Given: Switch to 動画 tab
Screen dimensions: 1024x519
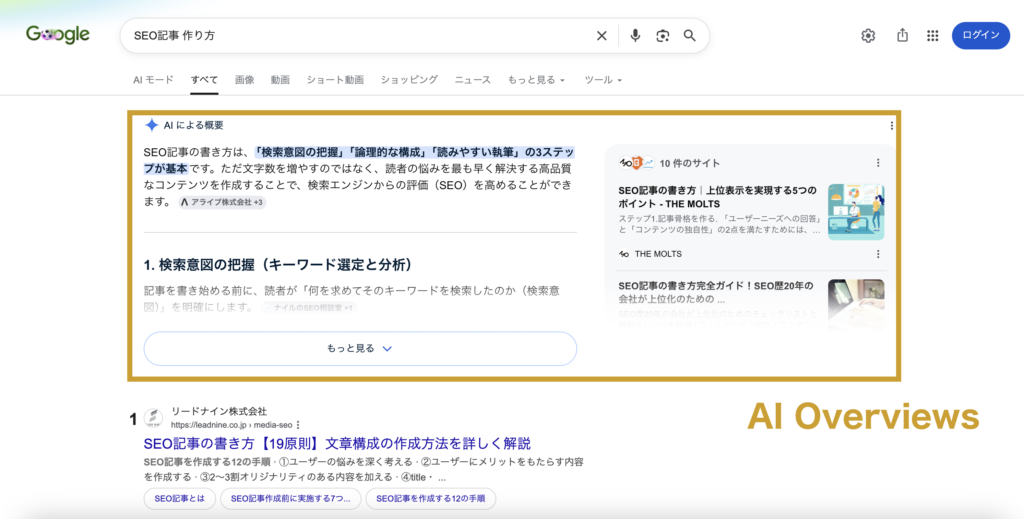Looking at the screenshot, I should coord(280,80).
